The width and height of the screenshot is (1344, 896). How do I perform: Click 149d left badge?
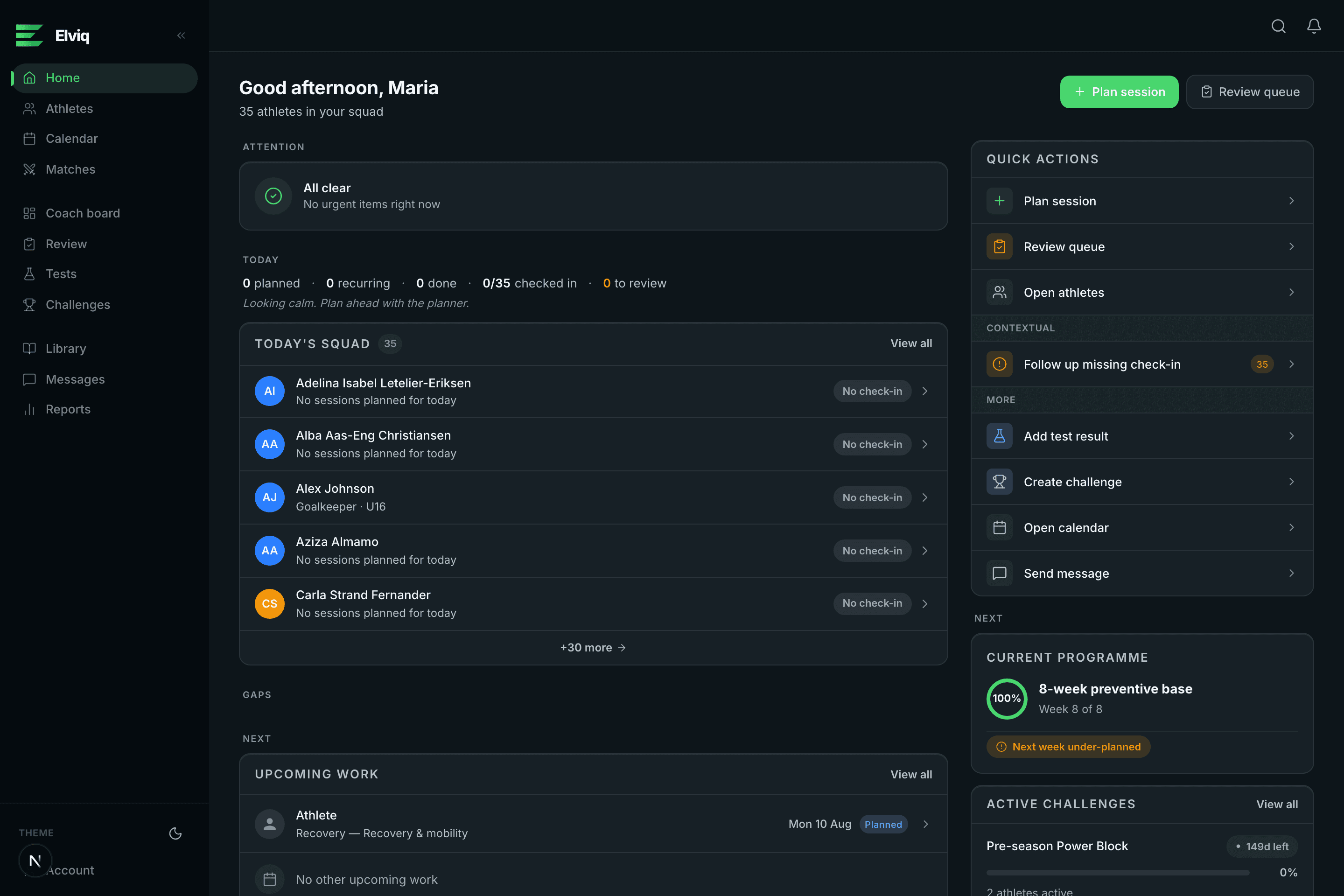(1262, 846)
